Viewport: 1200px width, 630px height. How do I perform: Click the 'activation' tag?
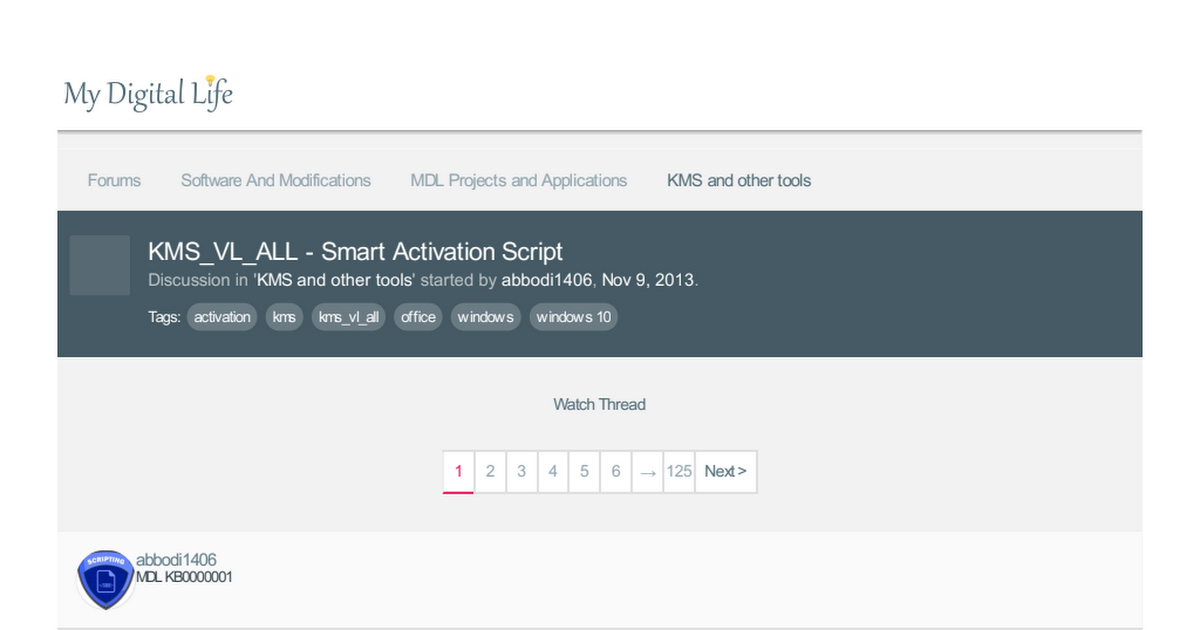(222, 317)
